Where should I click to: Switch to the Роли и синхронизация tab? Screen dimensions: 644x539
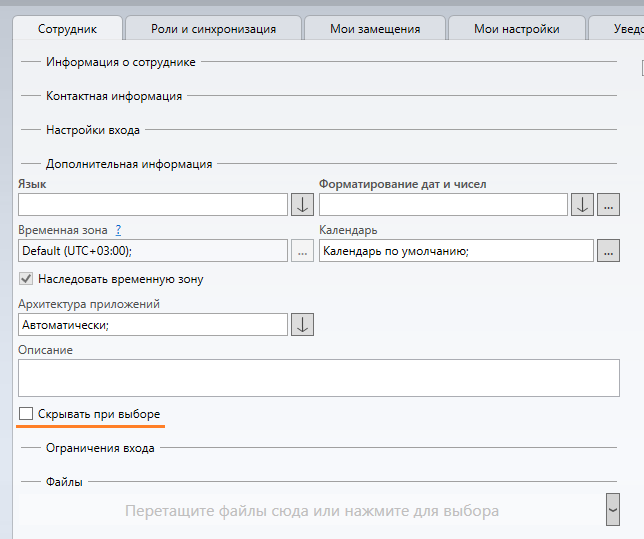tap(213, 29)
